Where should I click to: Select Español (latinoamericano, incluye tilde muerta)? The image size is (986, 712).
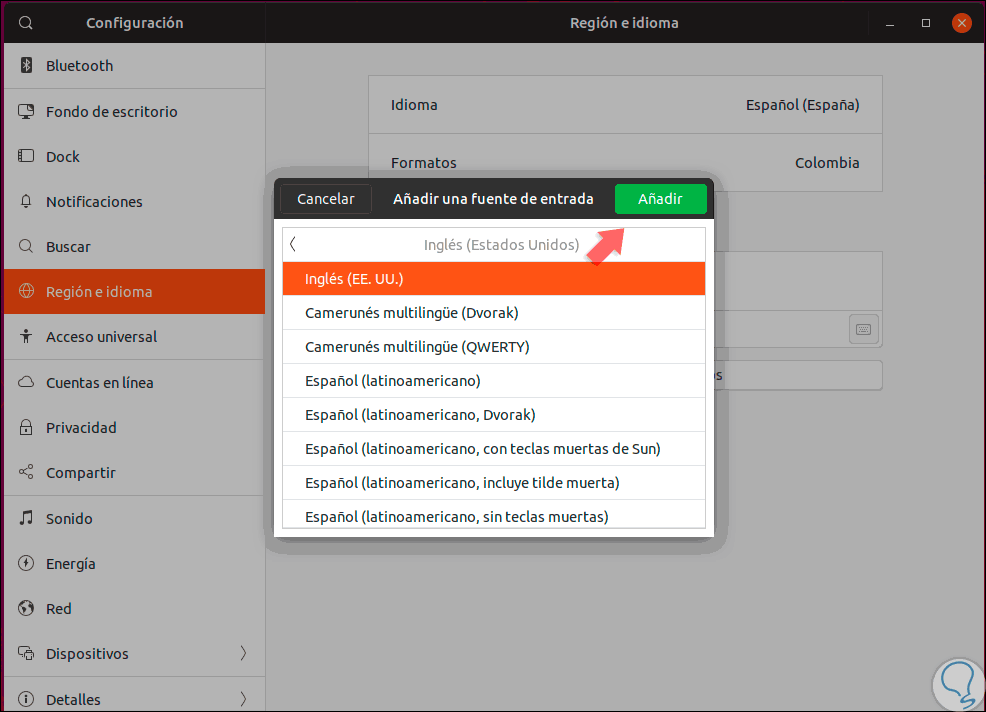click(494, 482)
